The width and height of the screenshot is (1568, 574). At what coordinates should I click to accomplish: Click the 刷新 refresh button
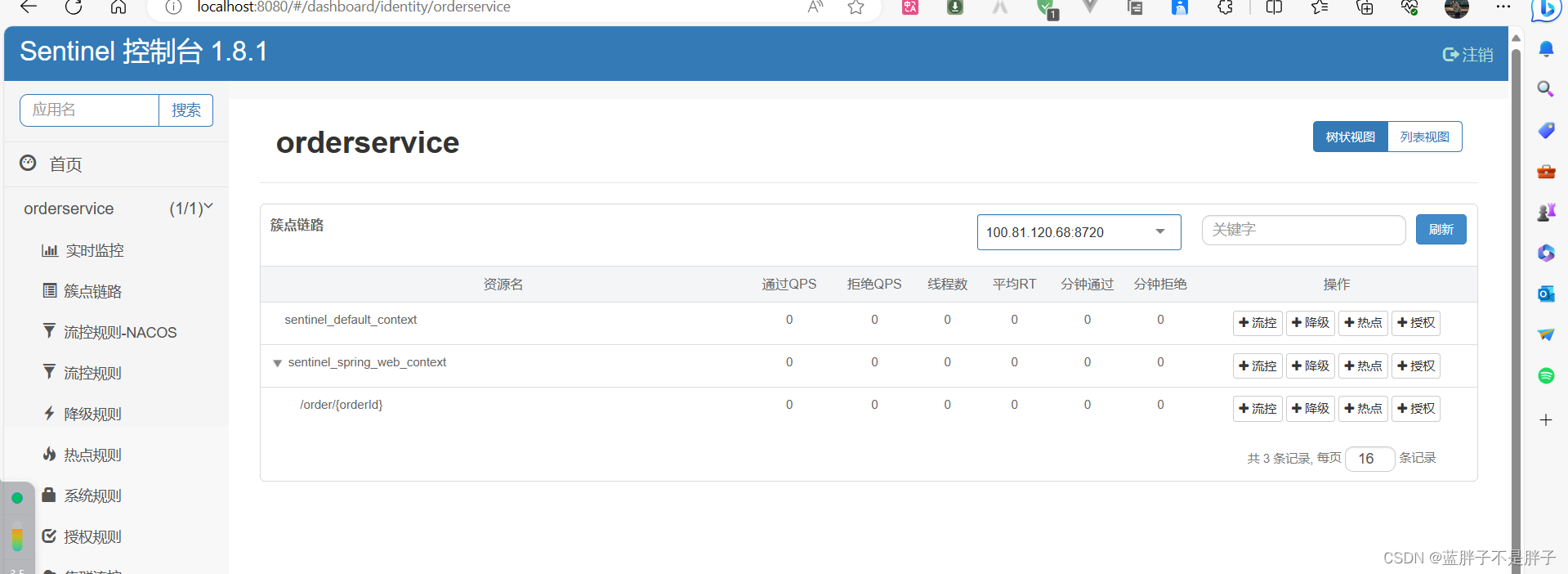pos(1441,230)
